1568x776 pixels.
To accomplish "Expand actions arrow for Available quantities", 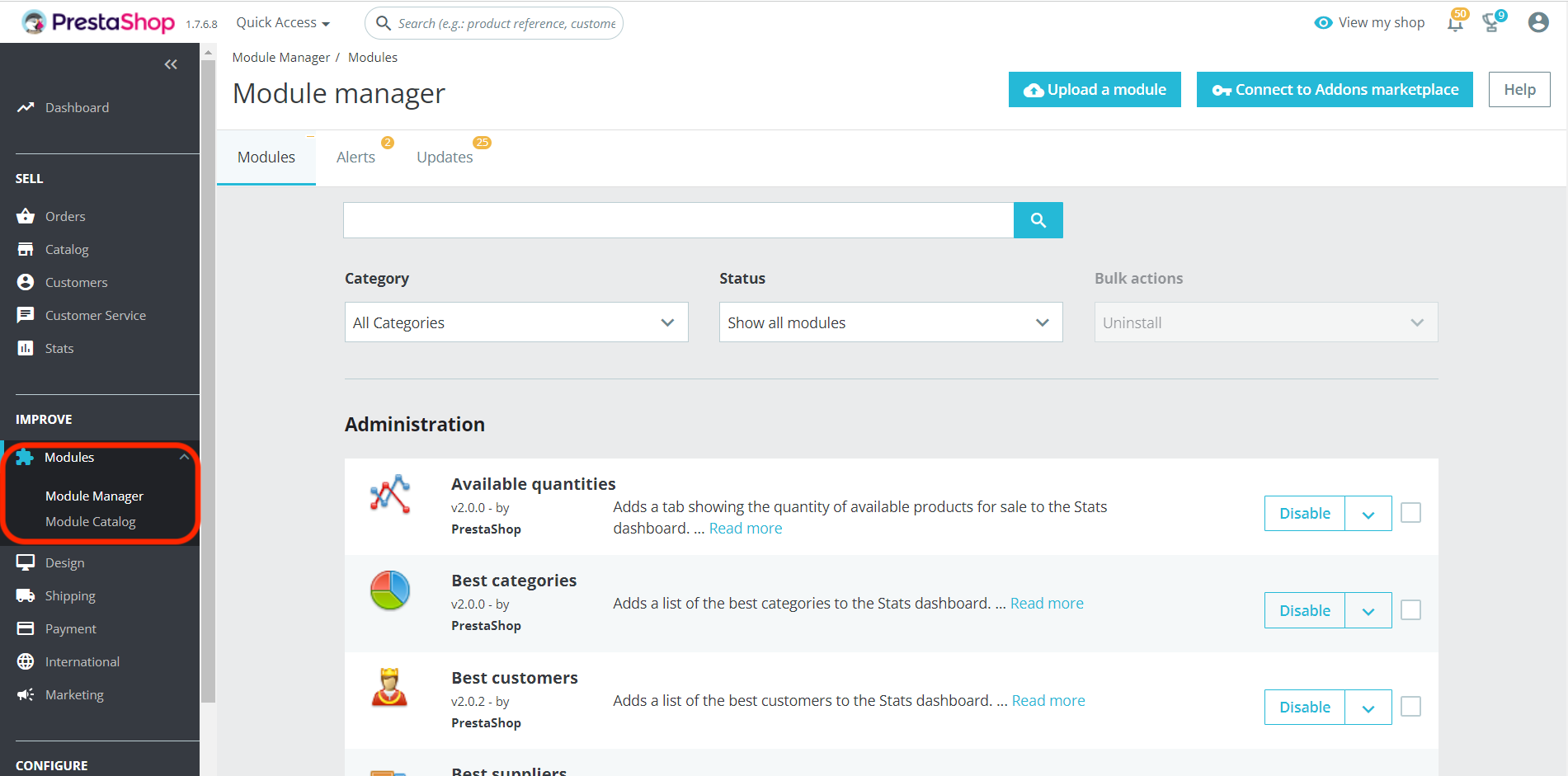I will pyautogui.click(x=1368, y=513).
